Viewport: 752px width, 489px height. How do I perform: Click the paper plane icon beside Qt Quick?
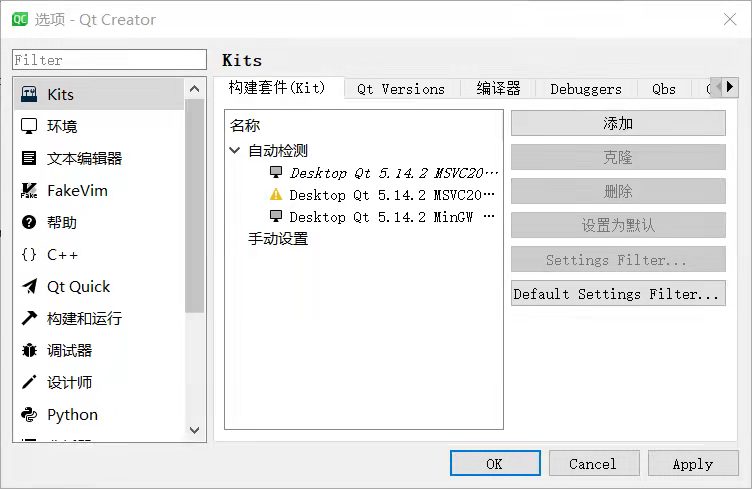point(29,286)
